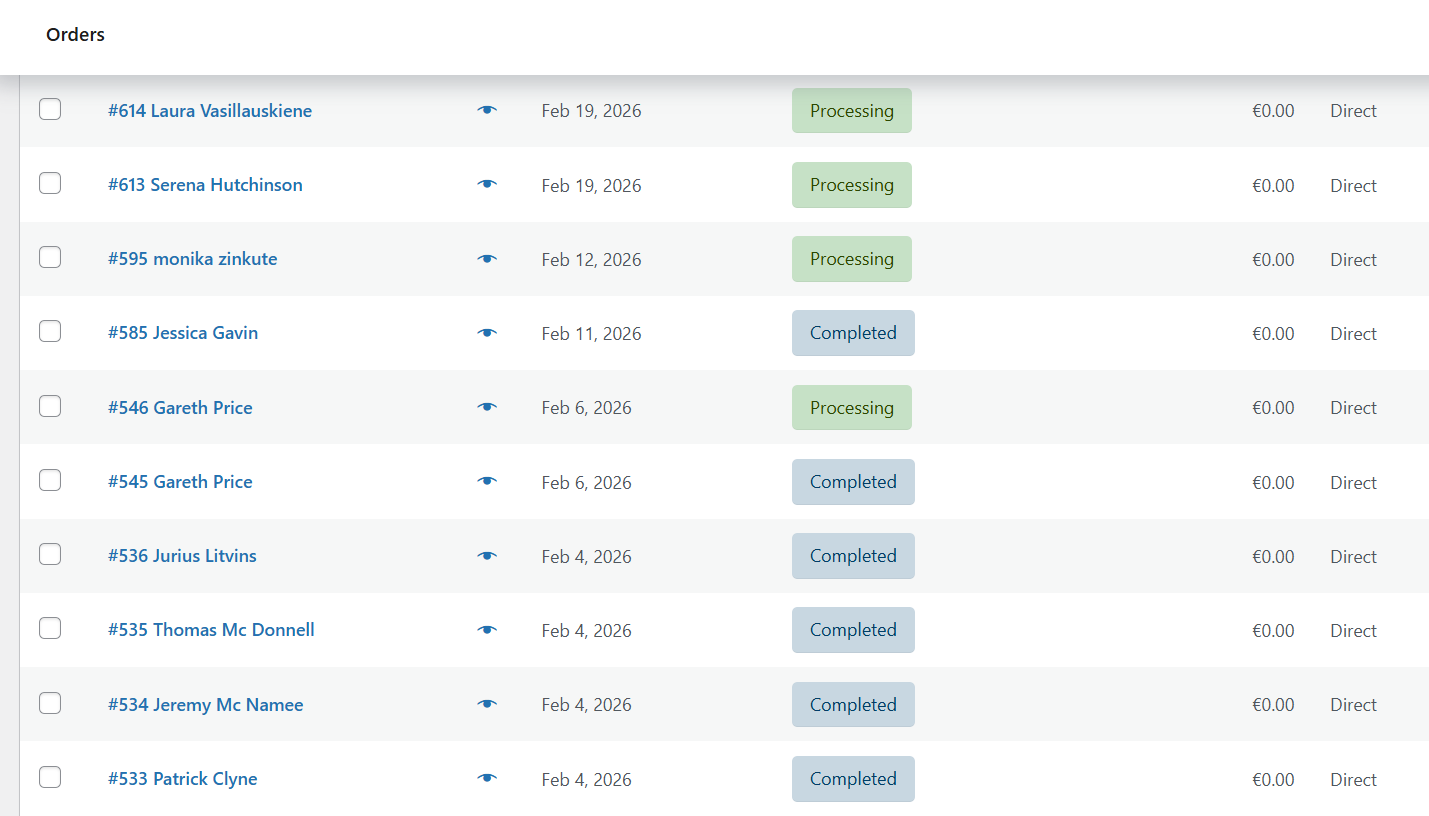The height and width of the screenshot is (816, 1429).
Task: Click the Completed badge on order #585
Action: [853, 332]
